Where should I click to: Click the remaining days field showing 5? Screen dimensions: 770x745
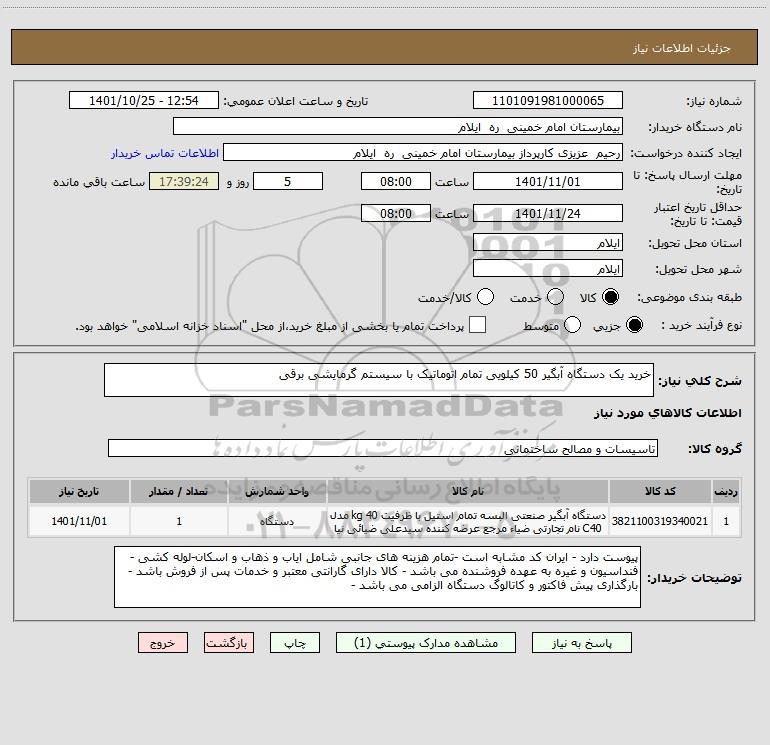(x=288, y=181)
